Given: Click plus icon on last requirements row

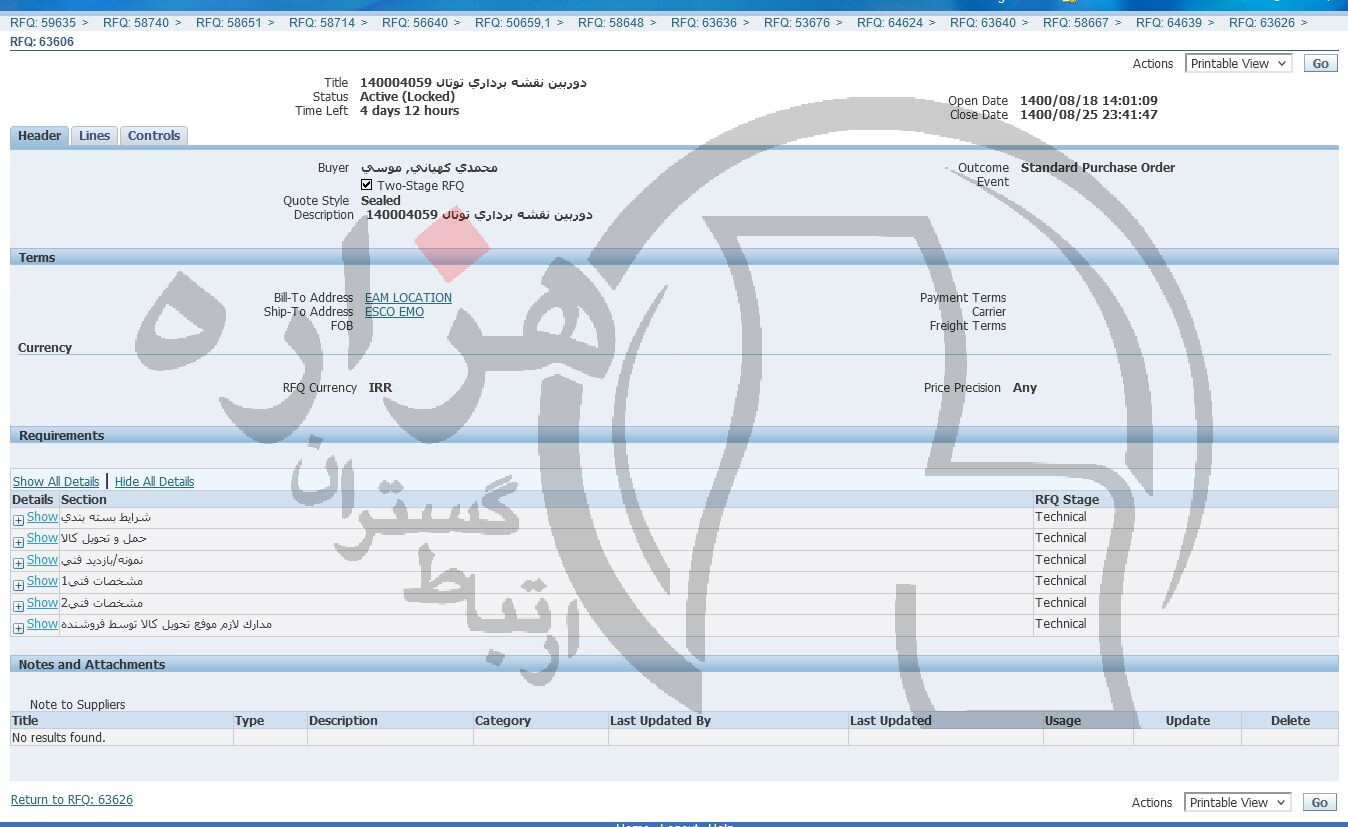Looking at the screenshot, I should tap(18, 627).
